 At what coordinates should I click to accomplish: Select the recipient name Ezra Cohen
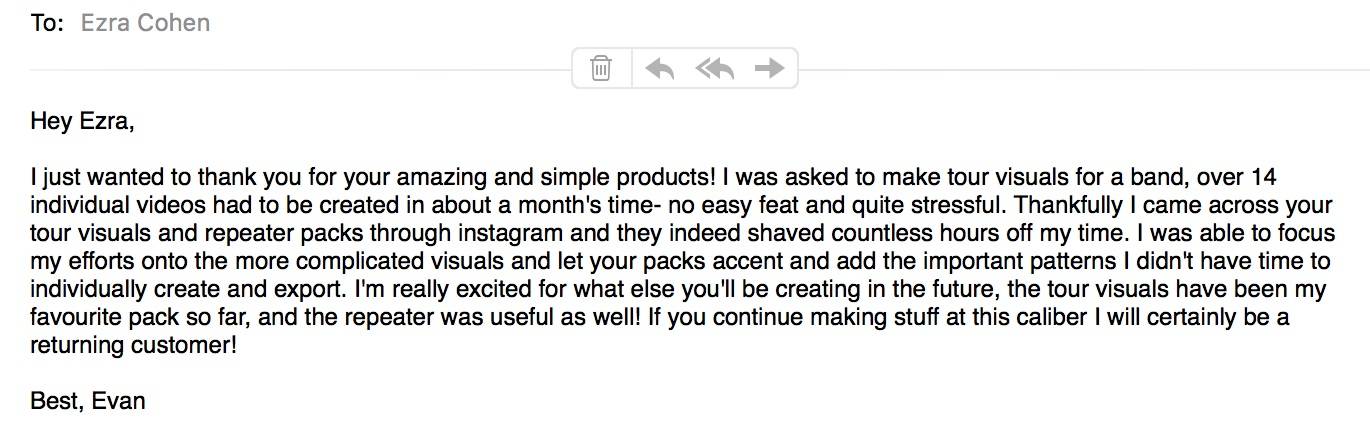(145, 23)
